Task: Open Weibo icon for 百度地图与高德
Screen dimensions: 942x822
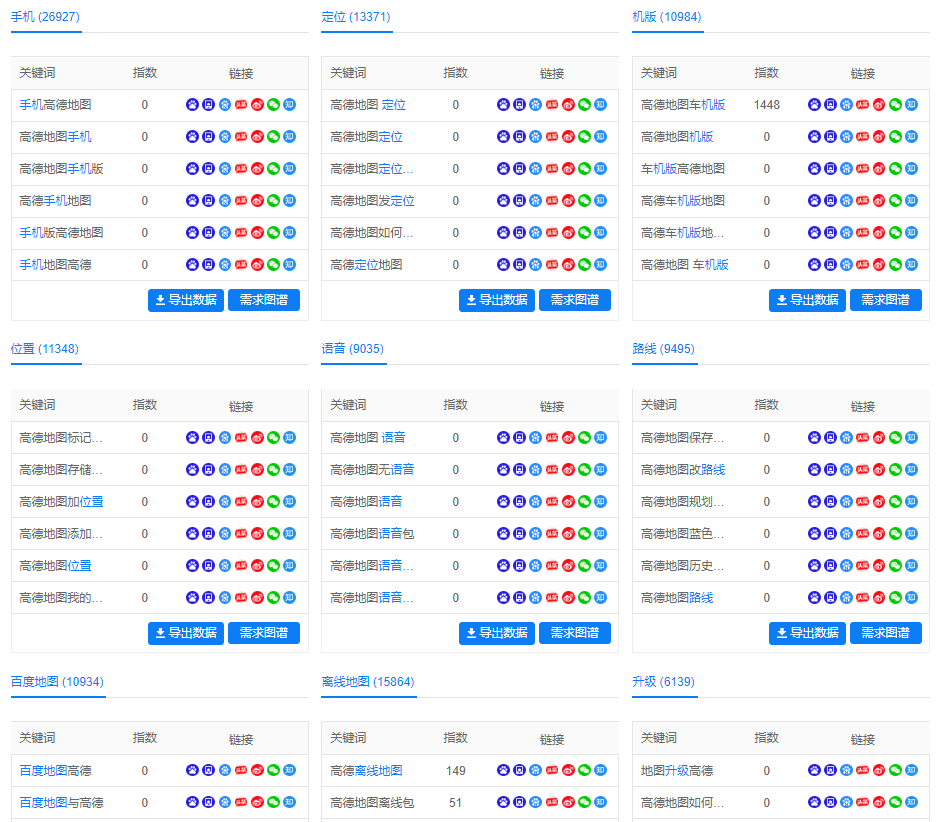Action: coord(257,802)
